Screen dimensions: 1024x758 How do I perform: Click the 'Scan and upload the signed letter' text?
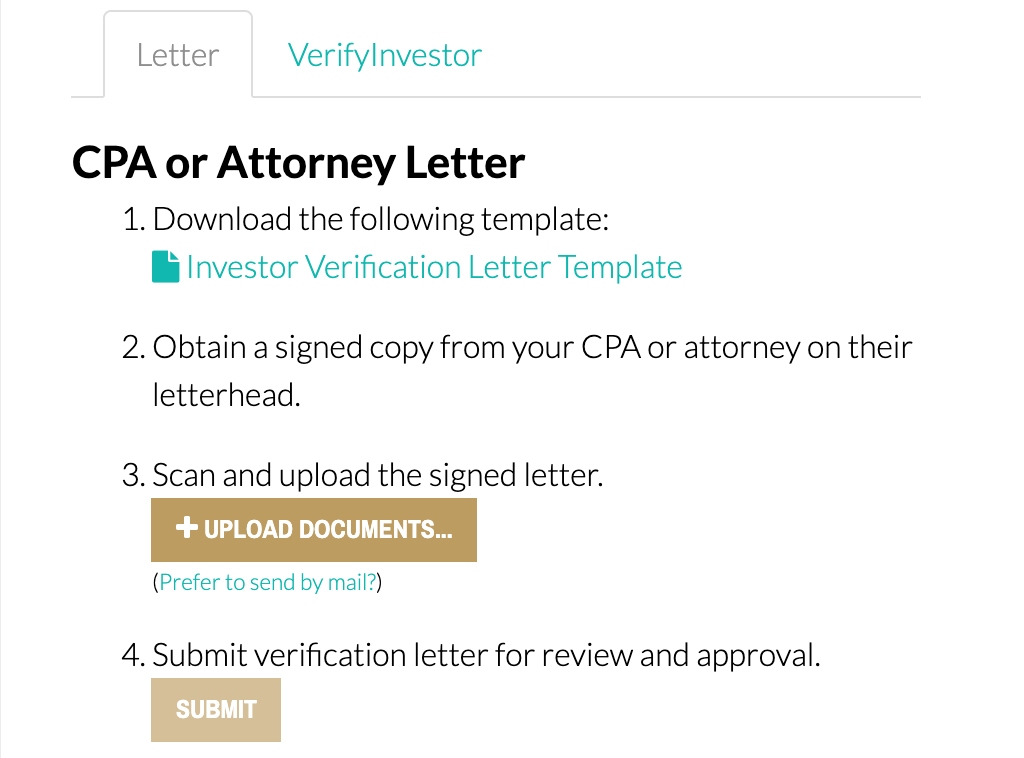coord(377,475)
